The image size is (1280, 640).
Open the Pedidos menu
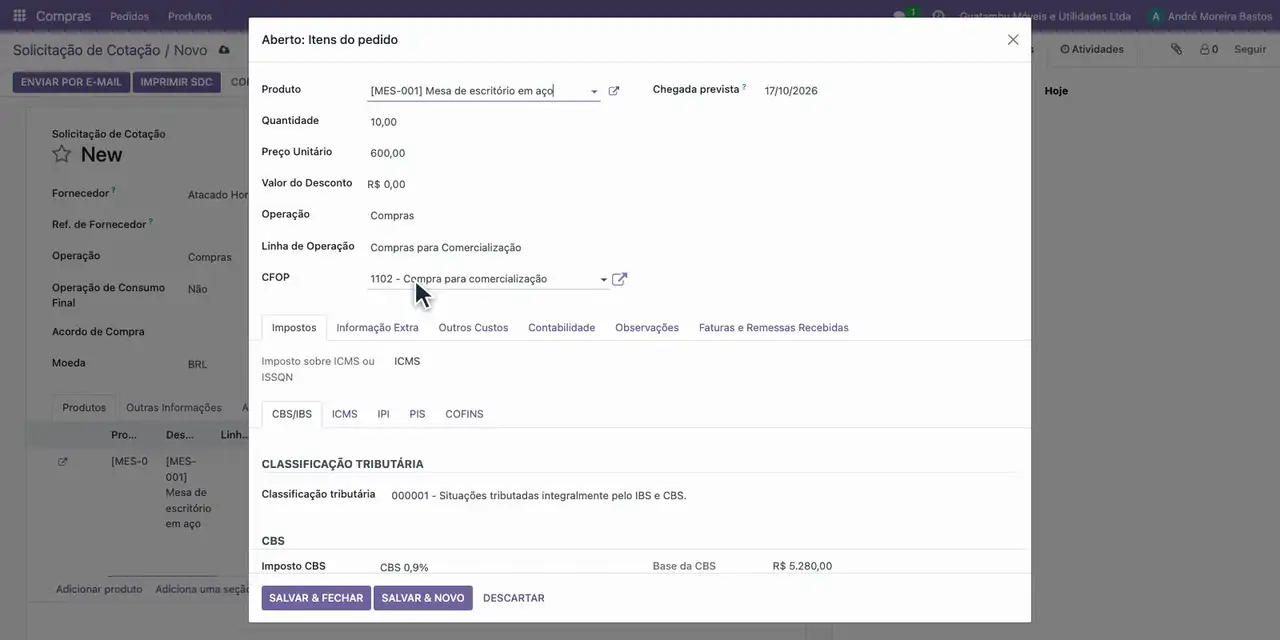130,16
